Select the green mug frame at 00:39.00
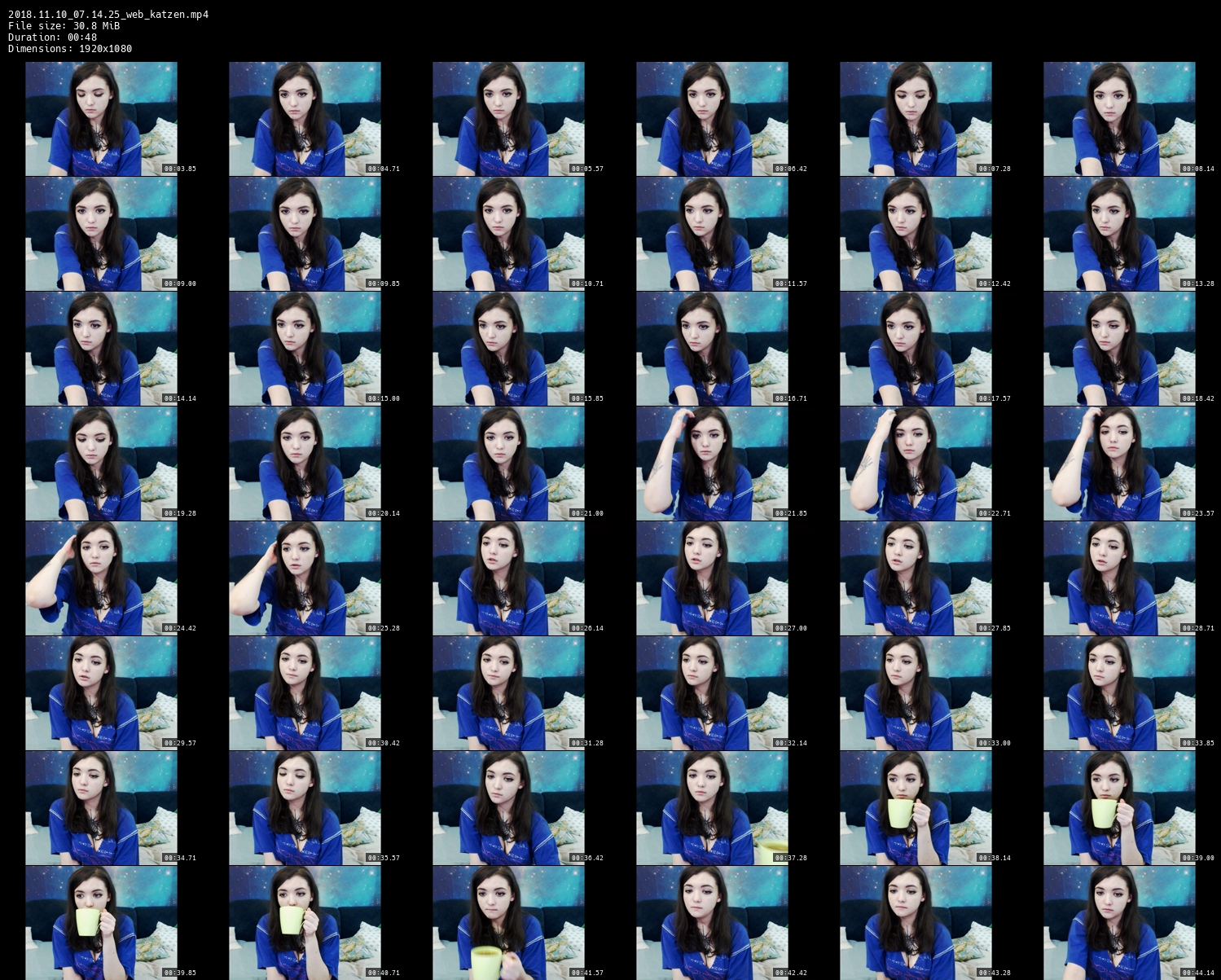This screenshot has height=980, width=1221. pyautogui.click(x=1119, y=808)
